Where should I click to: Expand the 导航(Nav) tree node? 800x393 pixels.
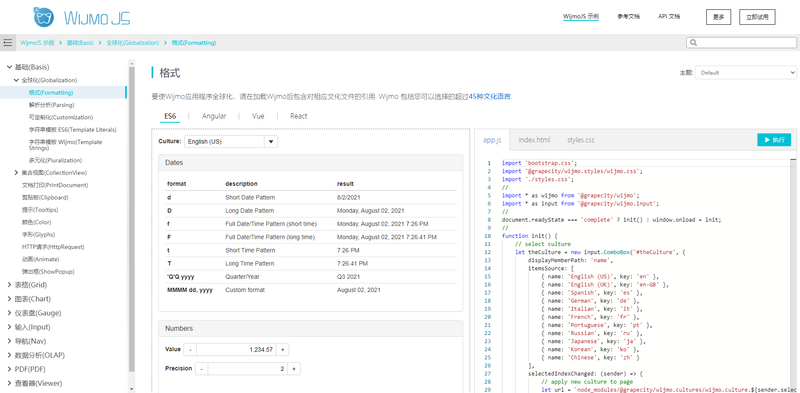click(9, 341)
